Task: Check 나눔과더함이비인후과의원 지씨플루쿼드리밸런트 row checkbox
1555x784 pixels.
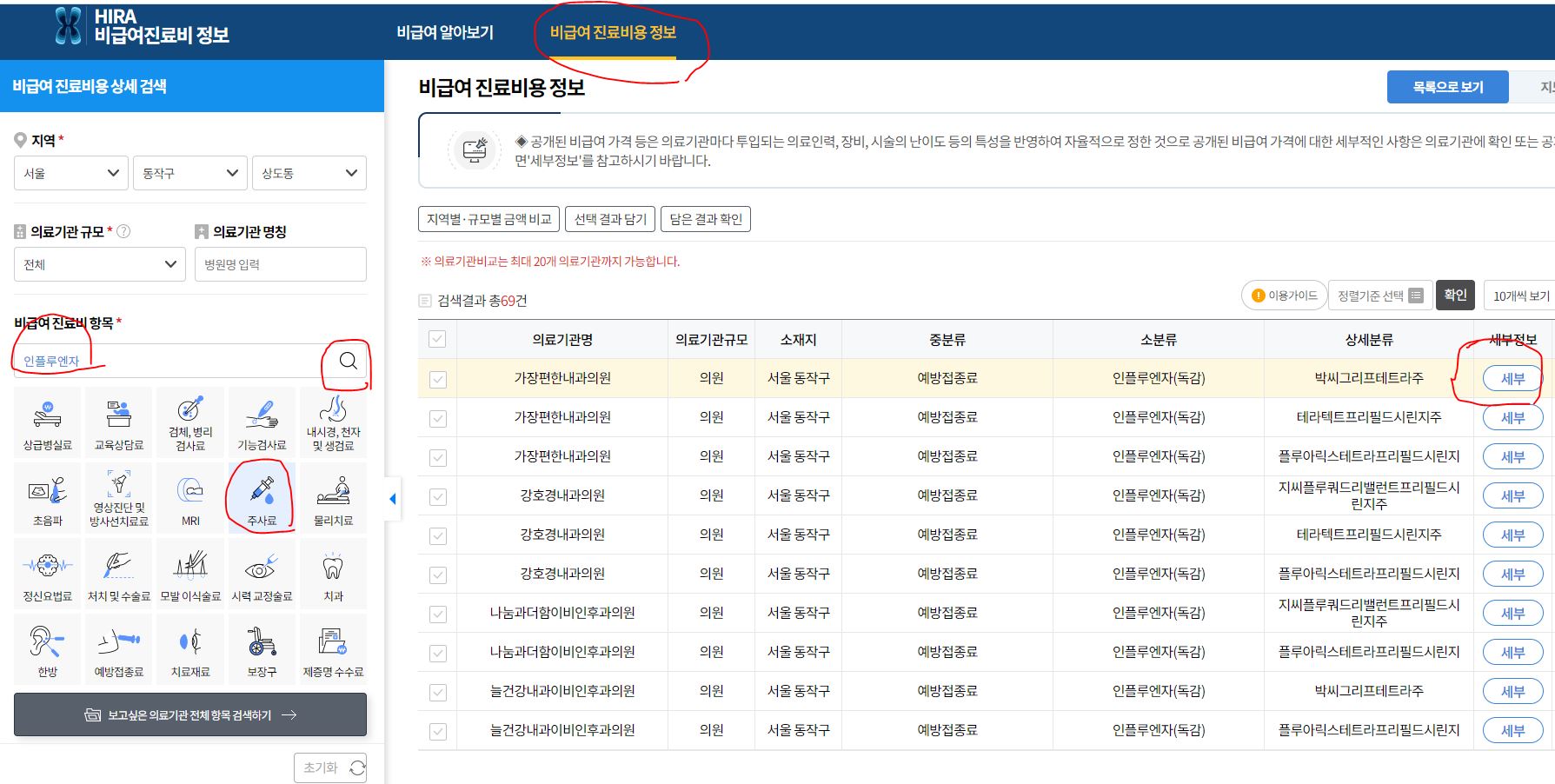Action: click(437, 614)
